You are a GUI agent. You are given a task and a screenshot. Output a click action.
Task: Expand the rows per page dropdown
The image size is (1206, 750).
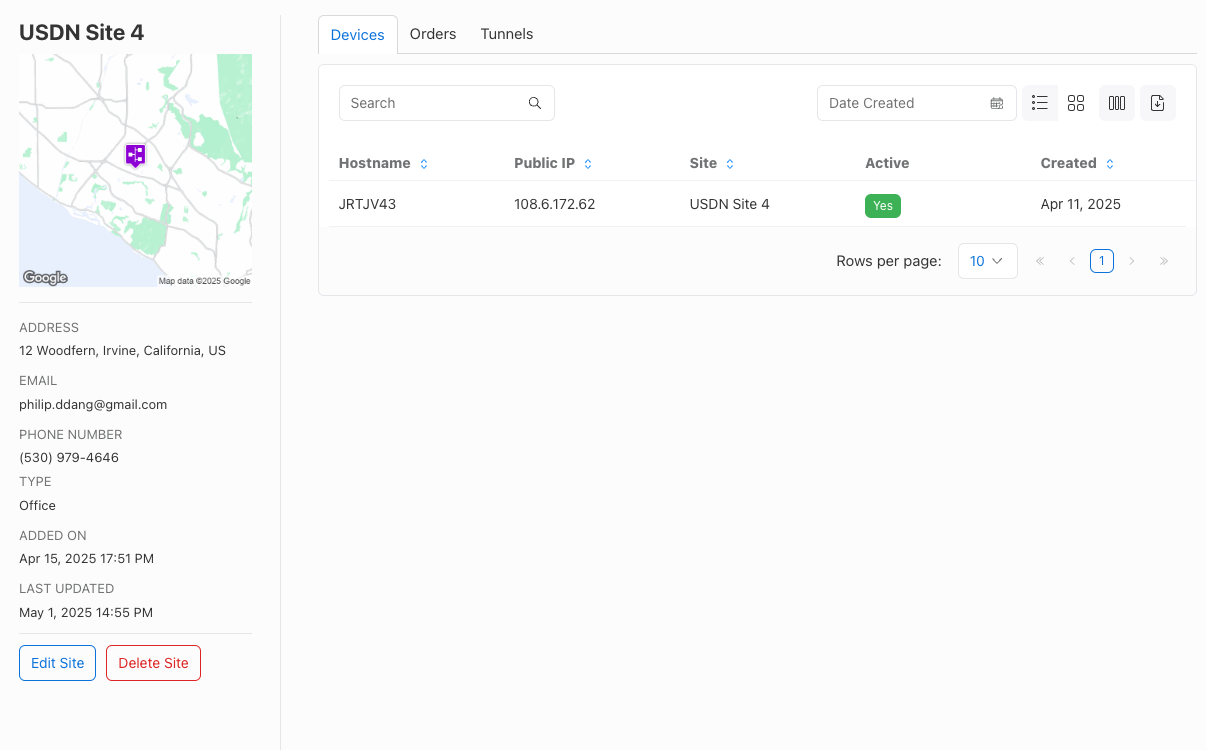987,261
